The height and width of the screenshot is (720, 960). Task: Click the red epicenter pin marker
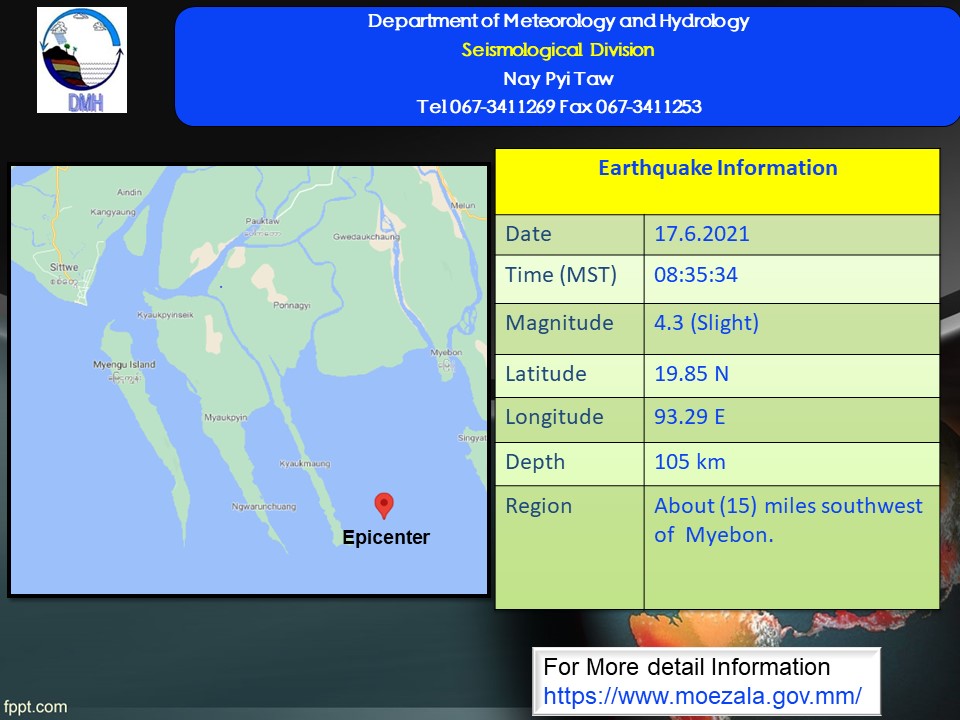383,505
